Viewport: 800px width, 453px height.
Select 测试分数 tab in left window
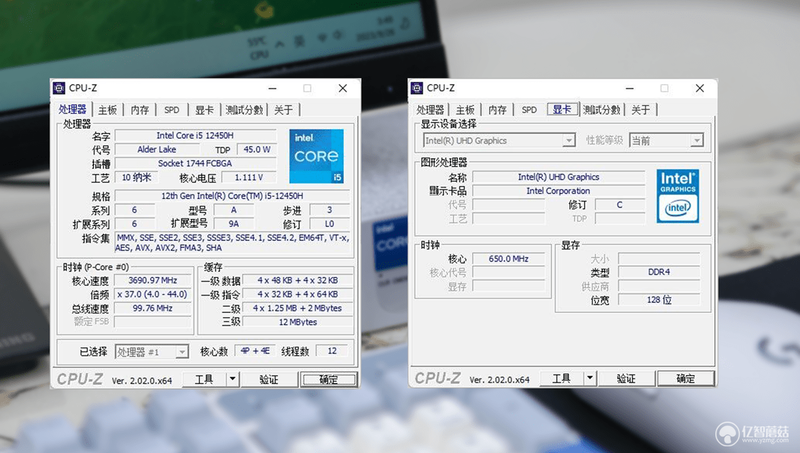pyautogui.click(x=244, y=110)
